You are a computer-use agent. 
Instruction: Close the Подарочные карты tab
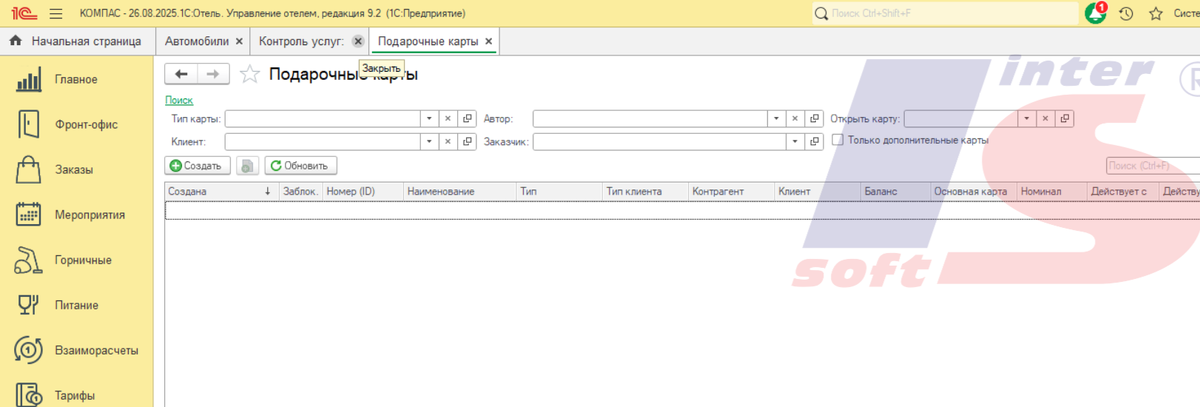click(x=488, y=41)
